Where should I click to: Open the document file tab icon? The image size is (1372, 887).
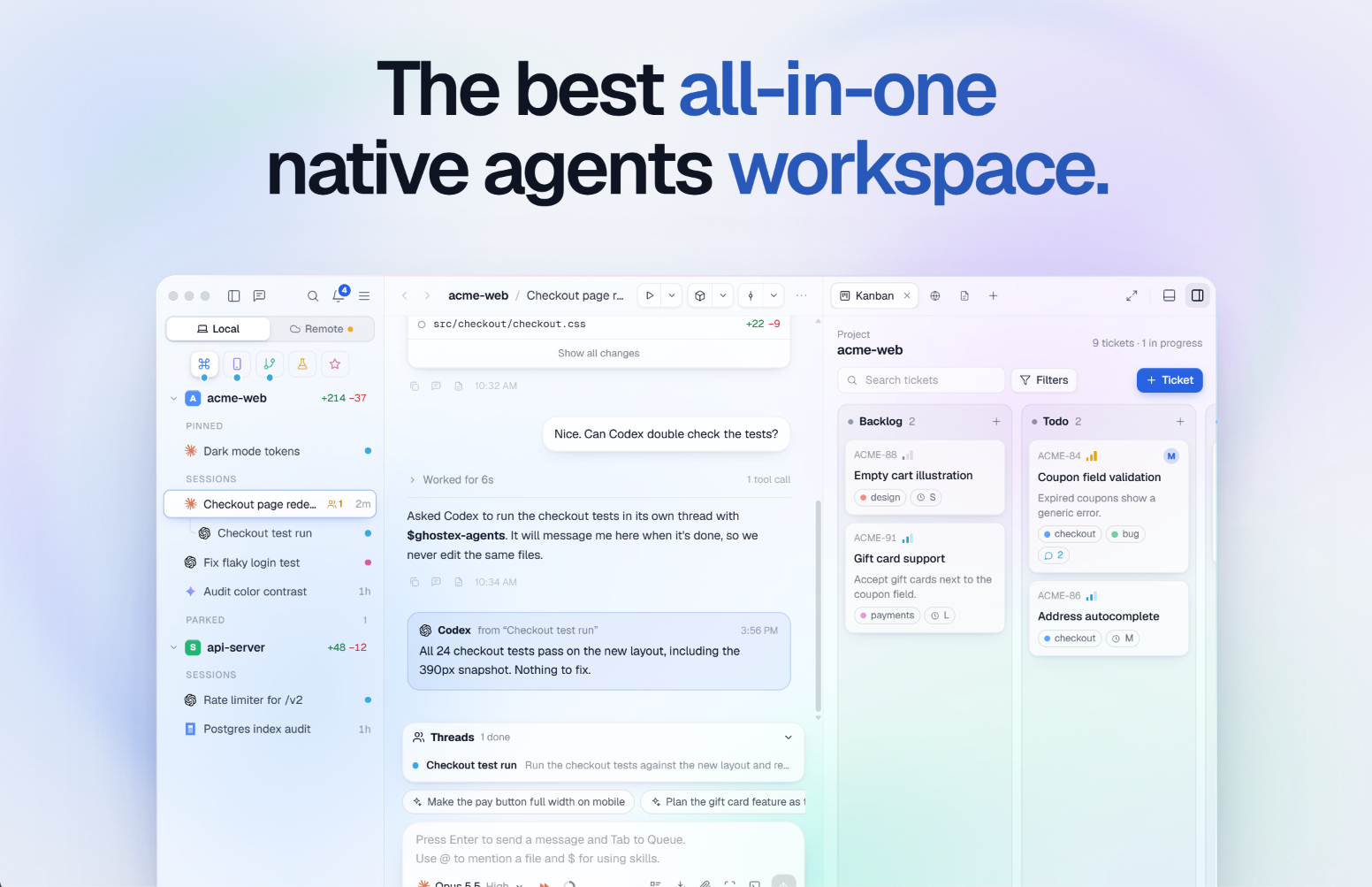coord(964,295)
